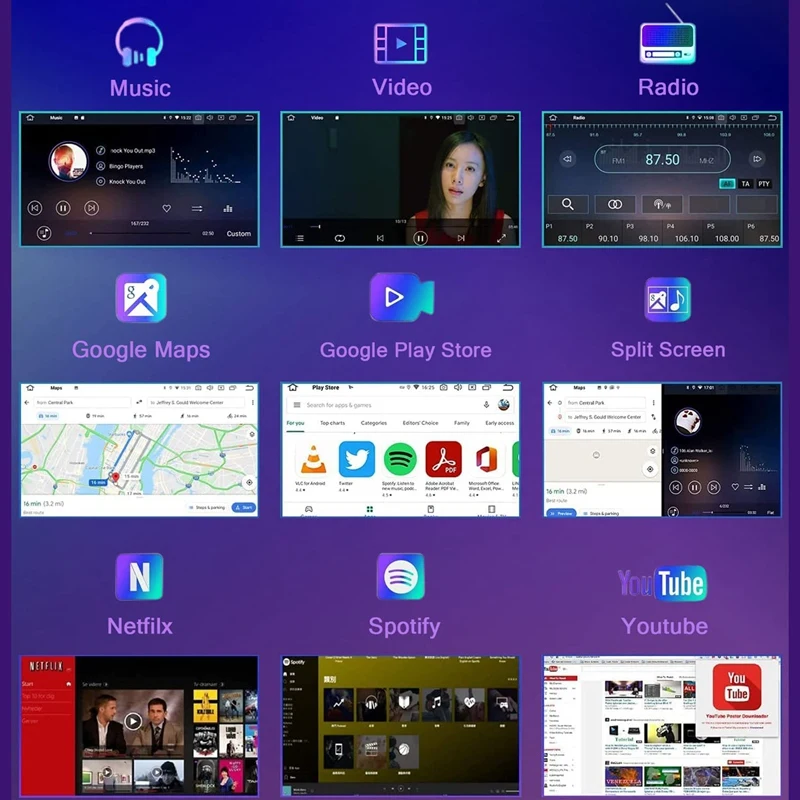Click the Split Screen feature icon

667,299
